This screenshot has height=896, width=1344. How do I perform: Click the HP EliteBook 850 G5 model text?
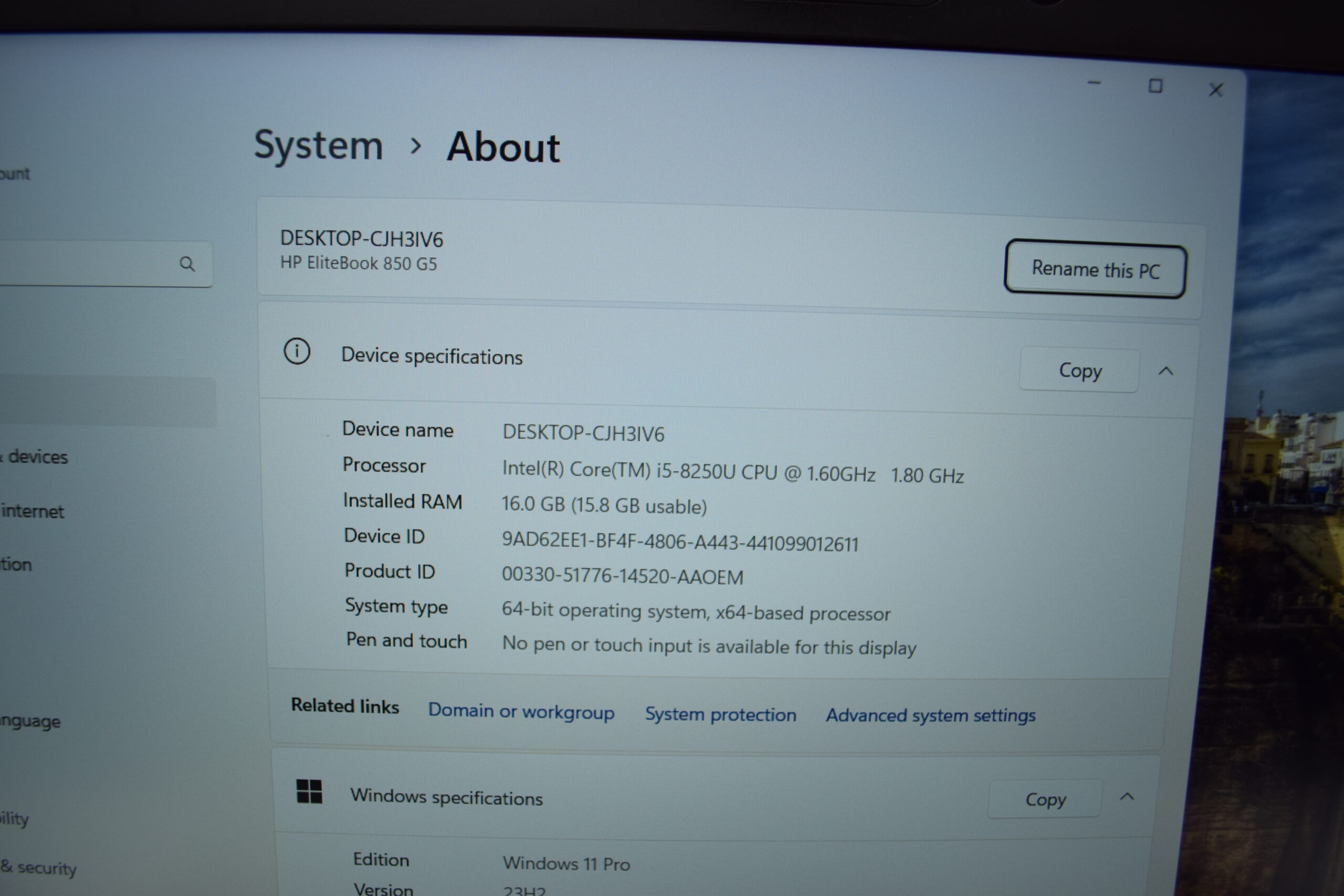coord(358,263)
